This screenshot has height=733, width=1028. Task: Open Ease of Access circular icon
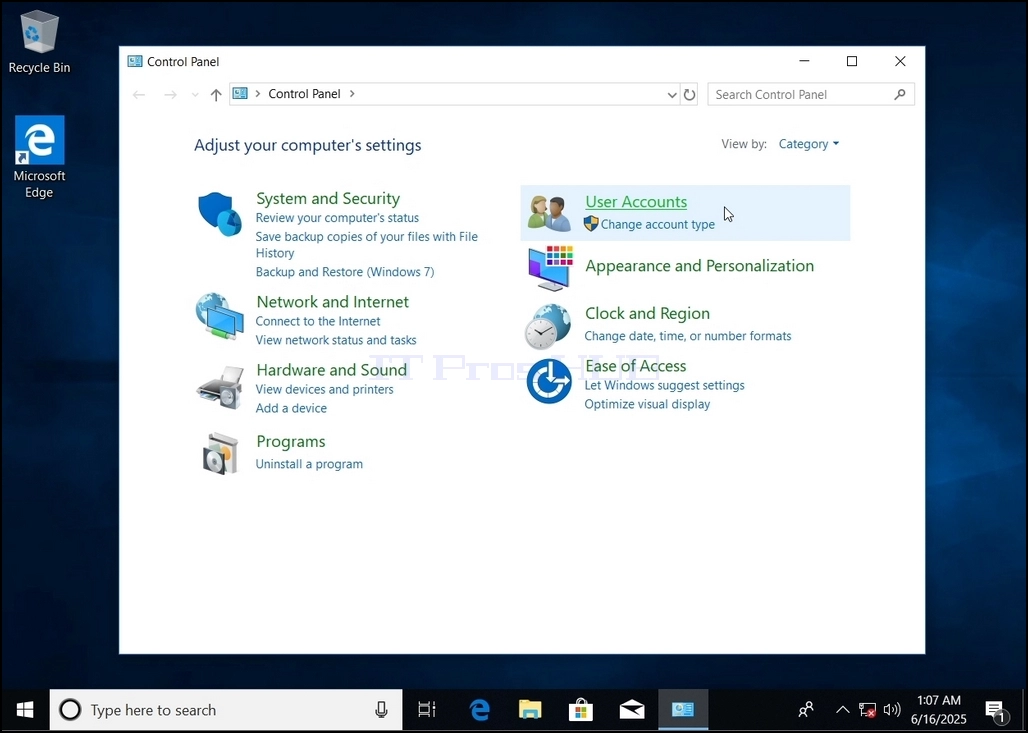[549, 382]
